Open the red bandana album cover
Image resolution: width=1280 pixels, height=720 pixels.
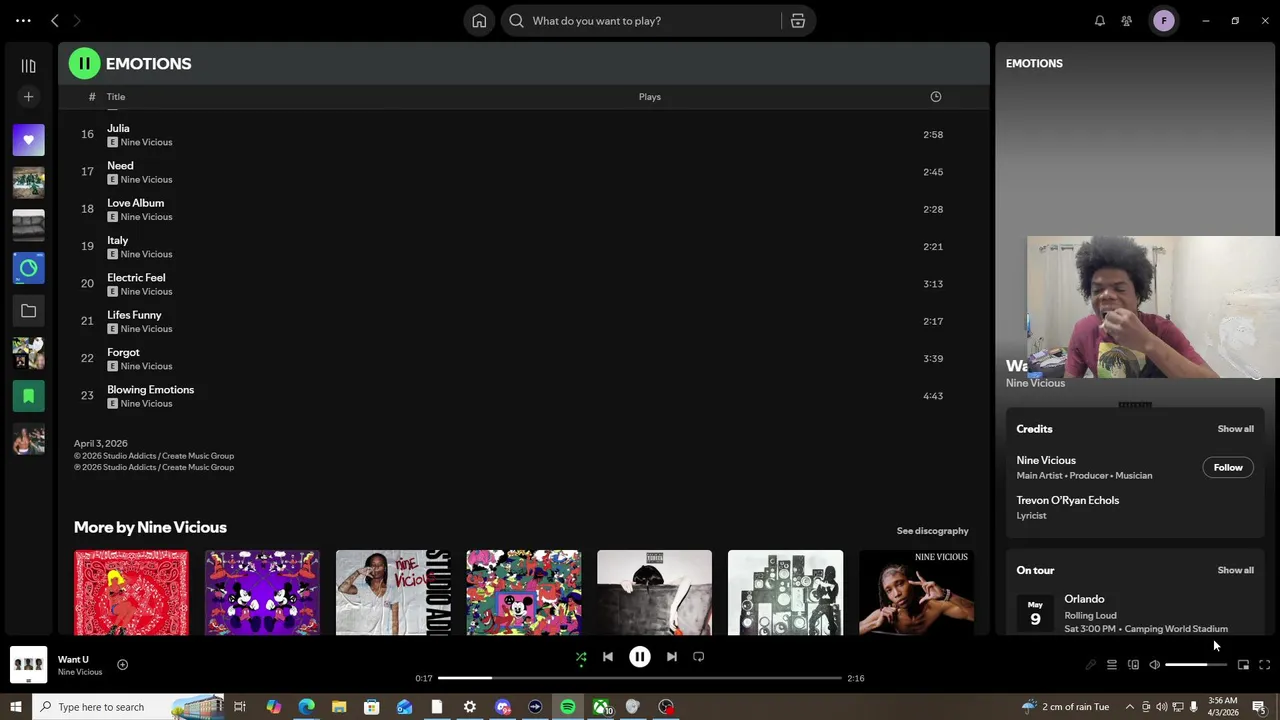[x=131, y=592]
